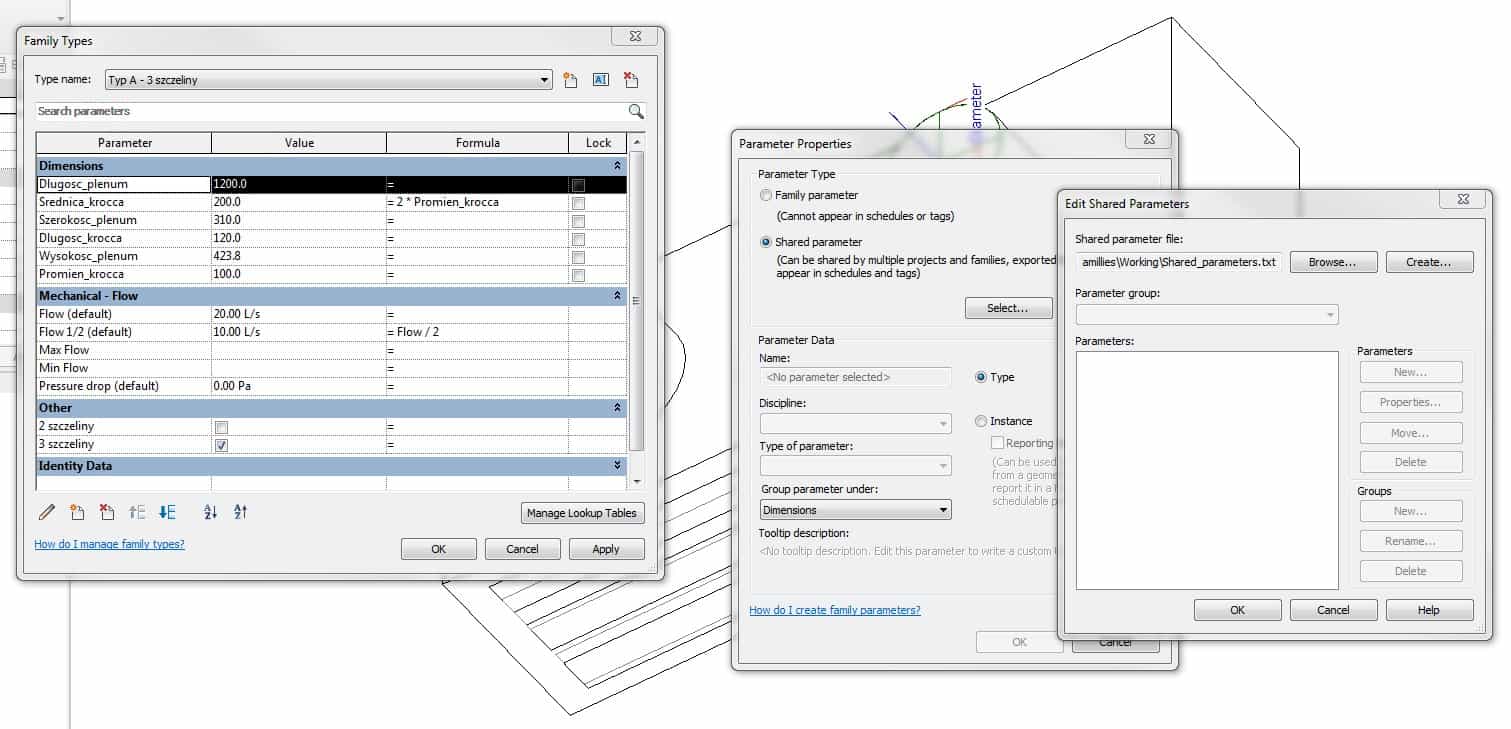This screenshot has width=1511, height=729.
Task: Click the search magnifier icon
Action: point(635,111)
